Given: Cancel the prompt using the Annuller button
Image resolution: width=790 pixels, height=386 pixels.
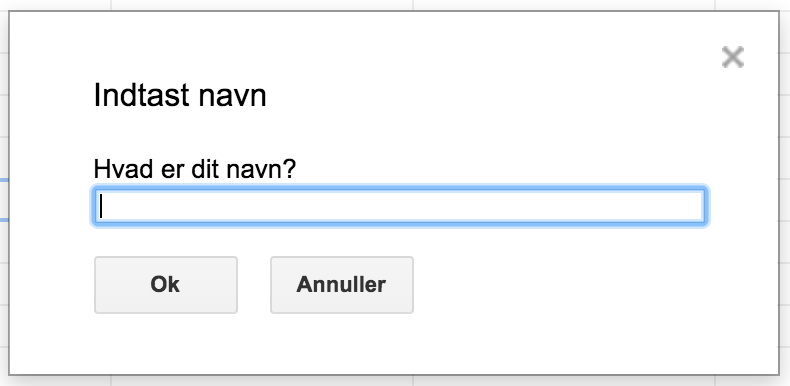Looking at the screenshot, I should pos(342,285).
